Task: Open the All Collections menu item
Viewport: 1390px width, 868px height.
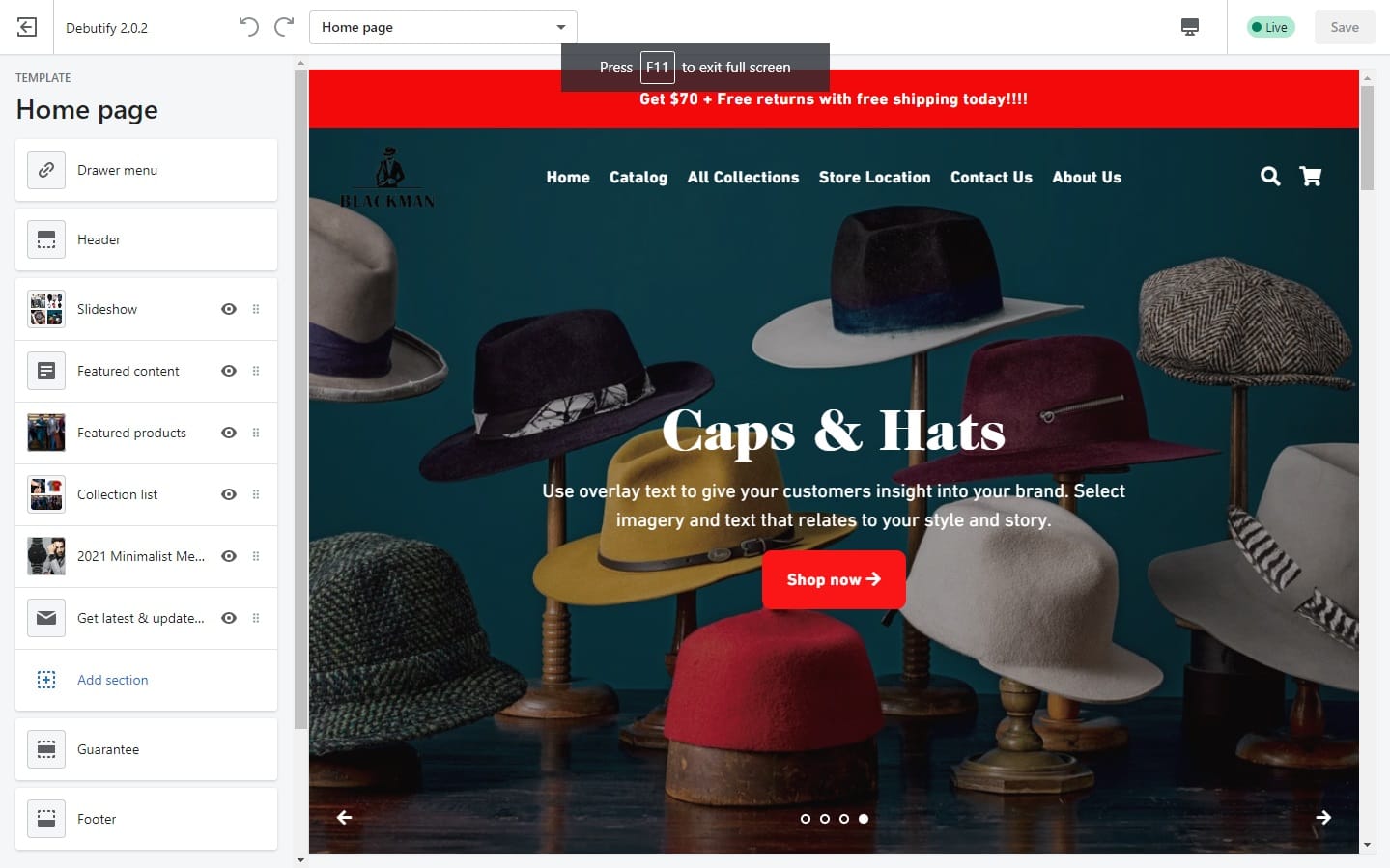Action: [x=744, y=178]
